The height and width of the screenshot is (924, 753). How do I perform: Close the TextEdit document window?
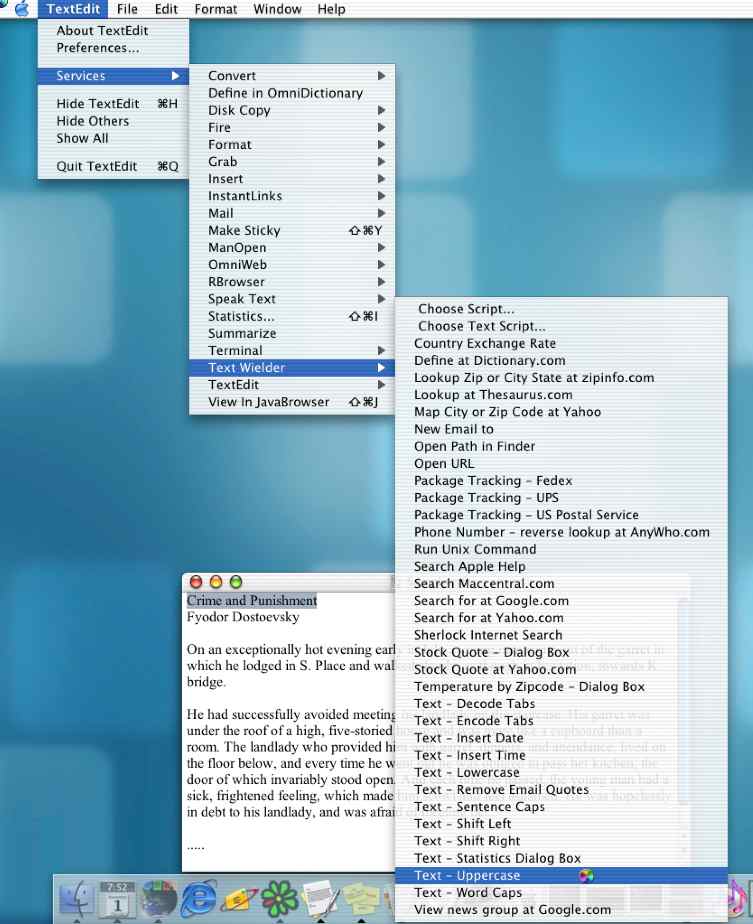point(196,582)
